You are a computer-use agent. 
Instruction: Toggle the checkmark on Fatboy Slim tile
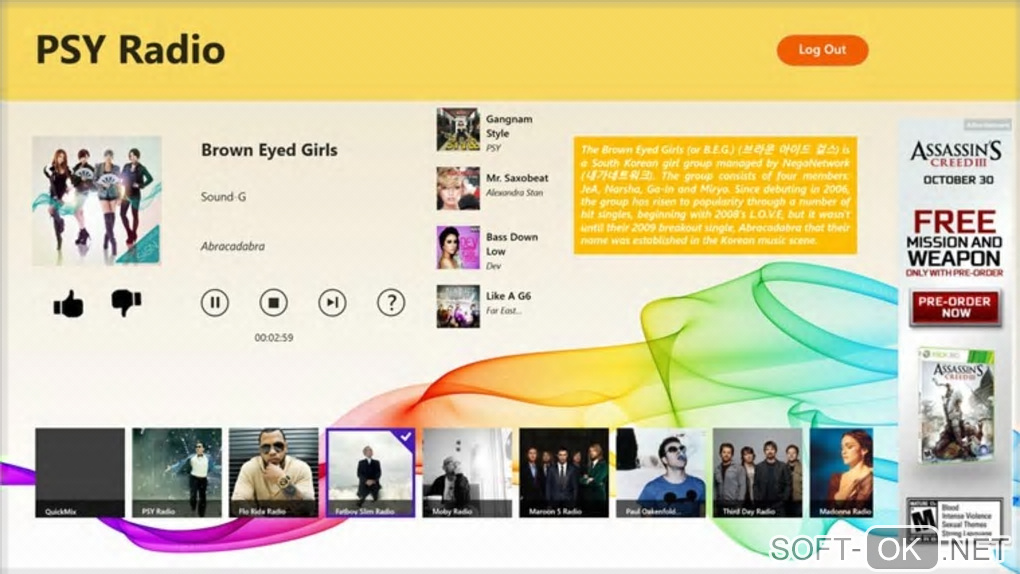point(406,437)
